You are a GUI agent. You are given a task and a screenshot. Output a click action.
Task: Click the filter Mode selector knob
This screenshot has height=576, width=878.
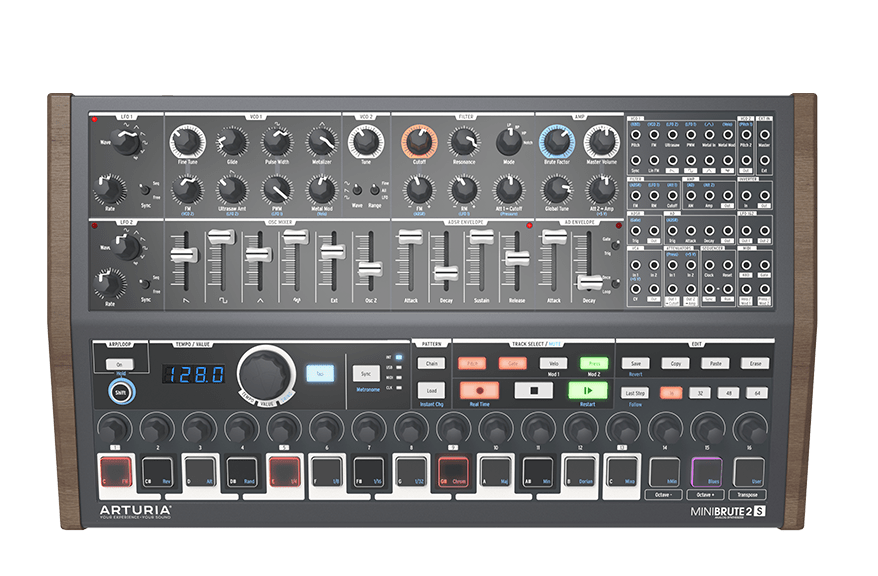[x=508, y=142]
